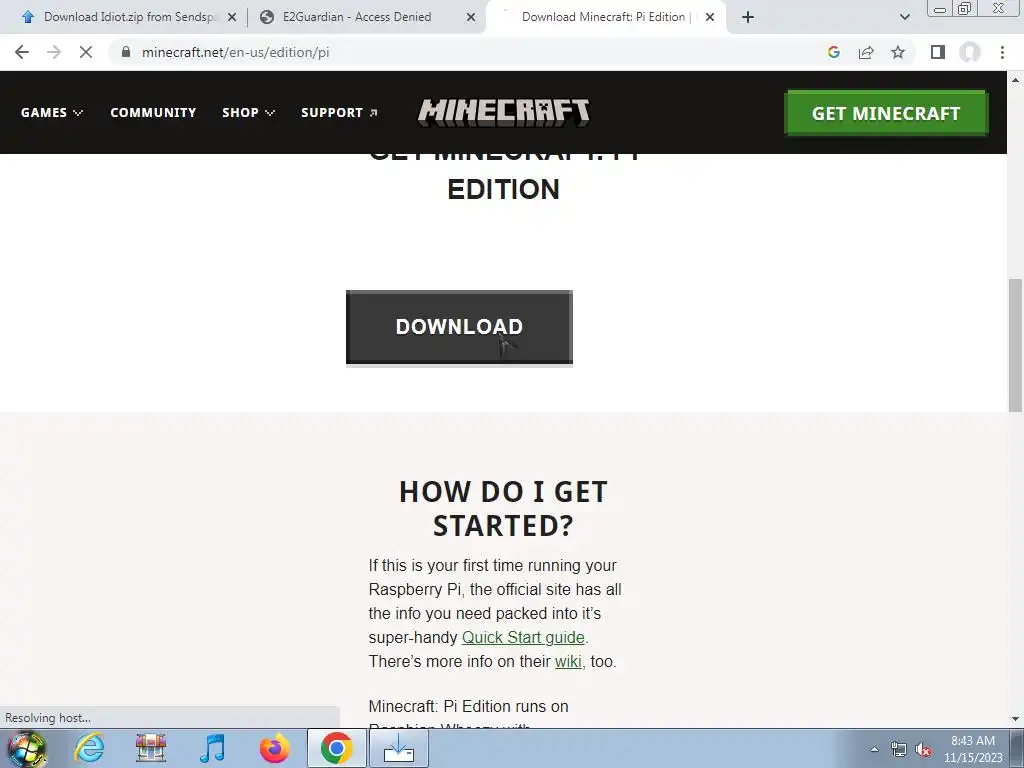
Task: Open the treasure chest taskbar app
Action: click(151, 748)
